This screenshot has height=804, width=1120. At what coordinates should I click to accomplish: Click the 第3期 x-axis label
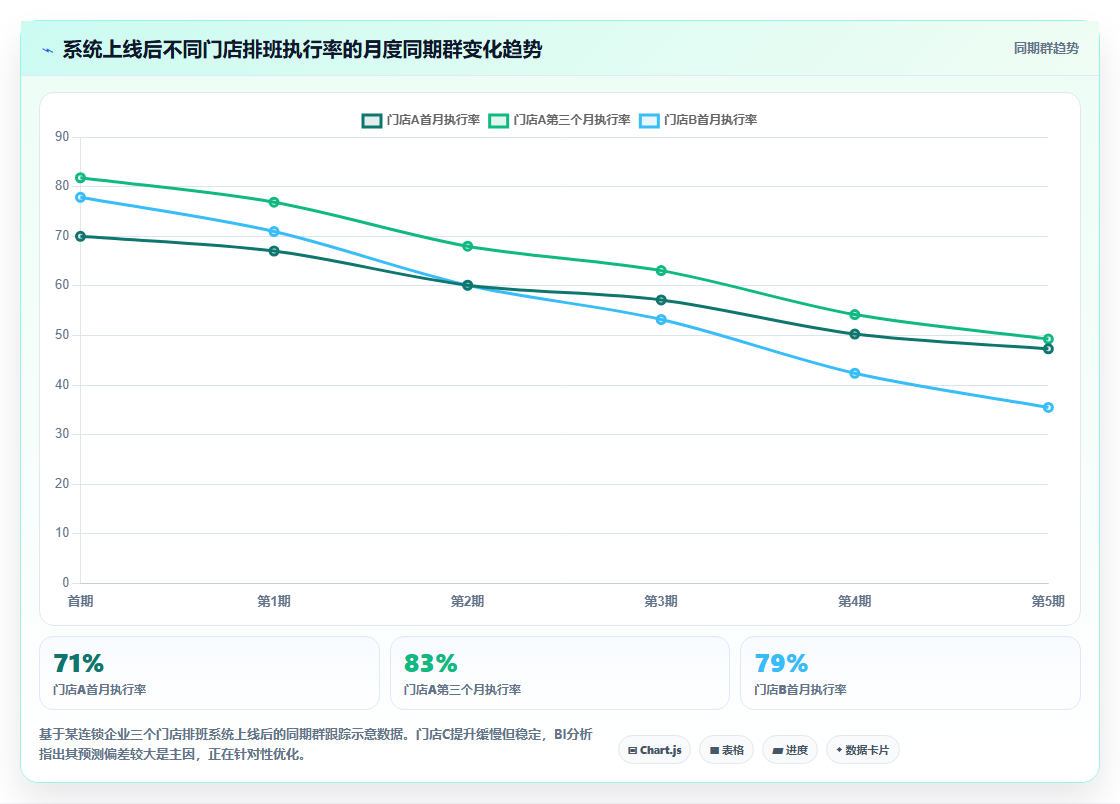coord(661,601)
